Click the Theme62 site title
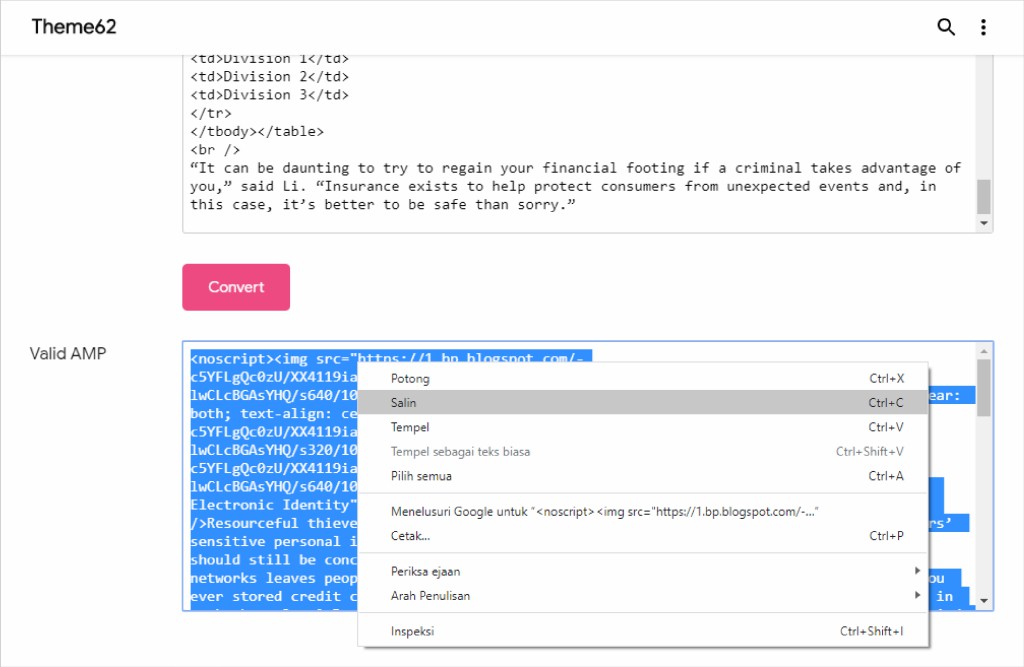Screen dimensions: 1024x667 pyautogui.click(x=74, y=27)
